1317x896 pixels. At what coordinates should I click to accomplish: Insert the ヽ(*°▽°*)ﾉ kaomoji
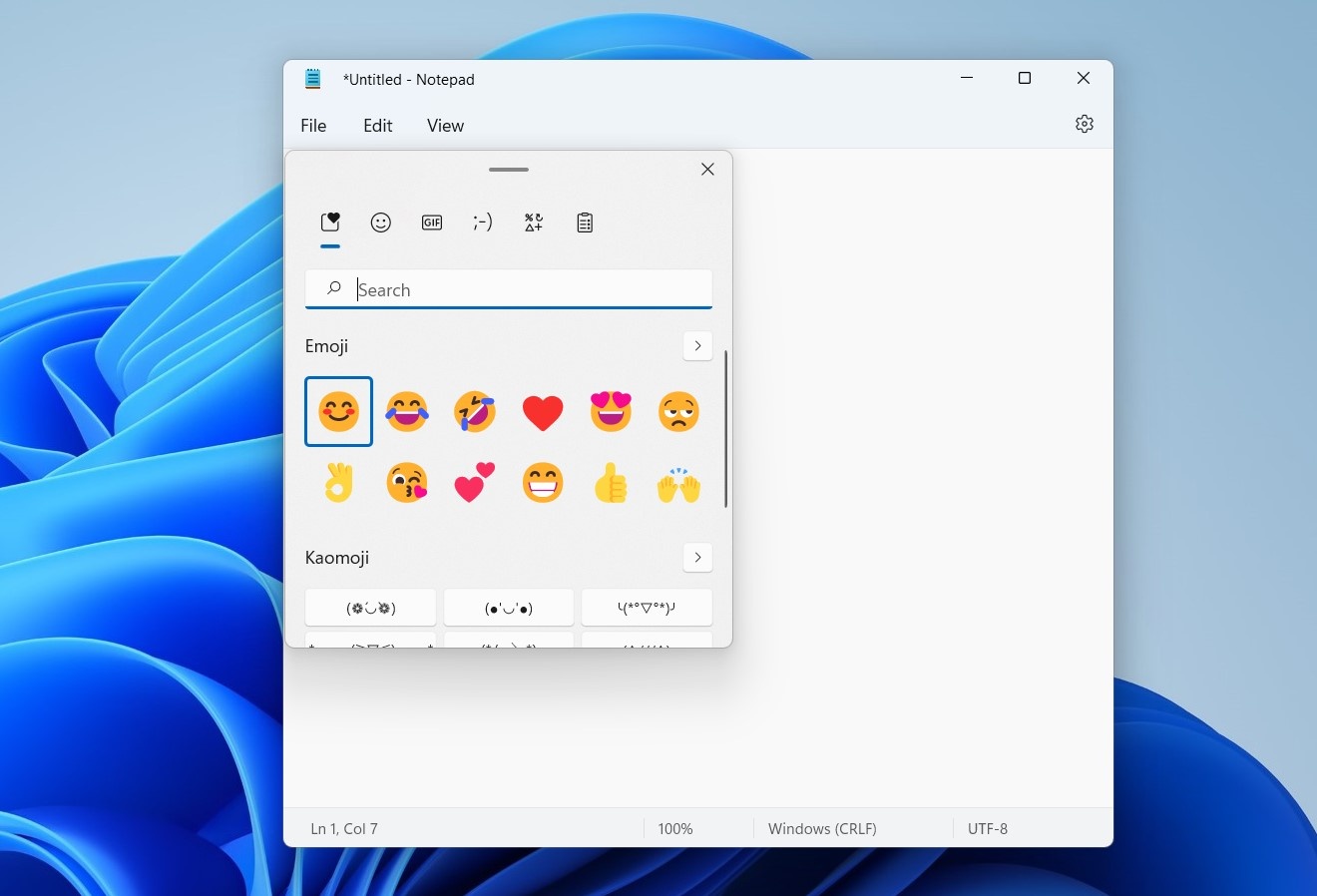tap(647, 607)
